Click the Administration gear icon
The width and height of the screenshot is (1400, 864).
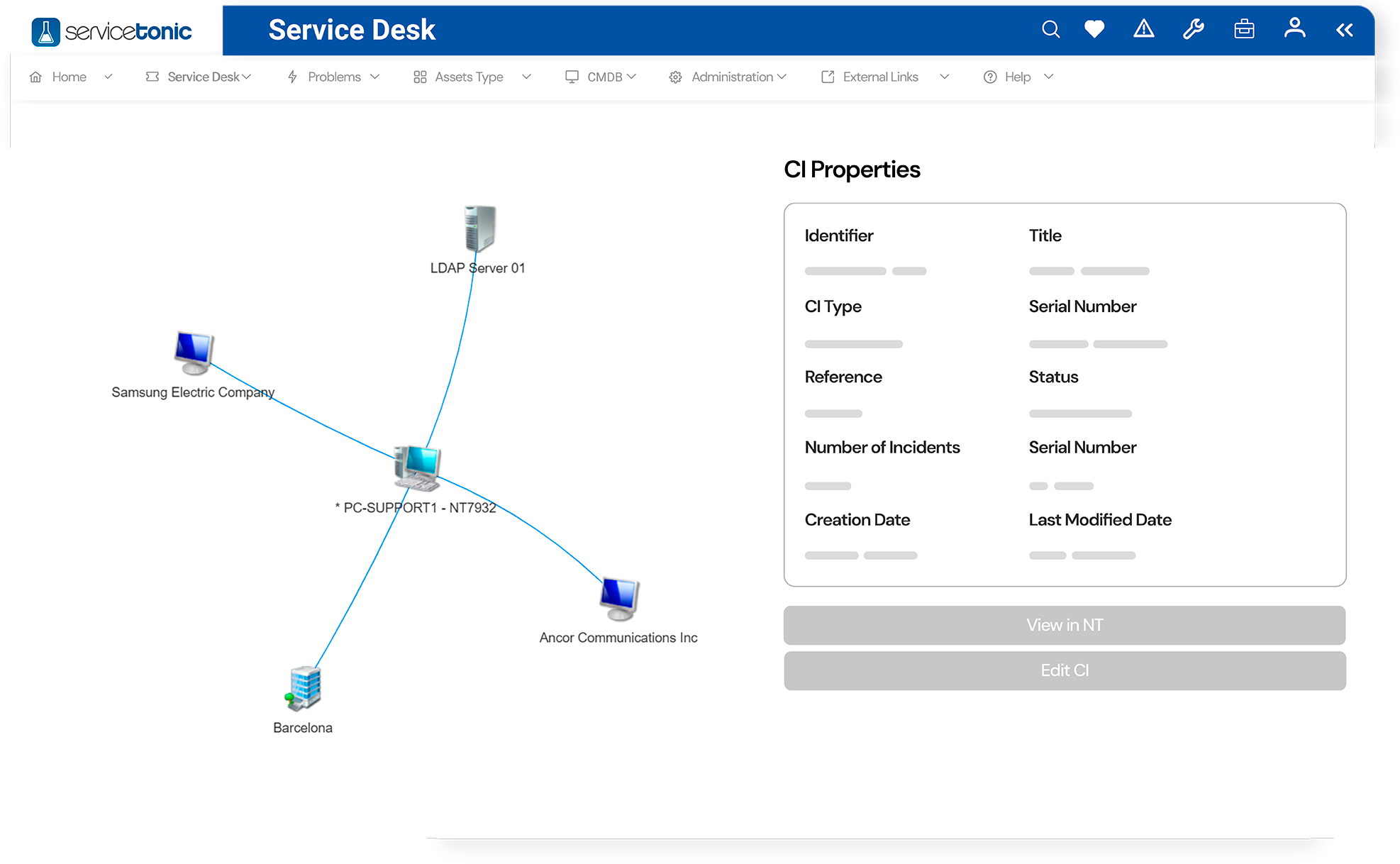[x=675, y=77]
